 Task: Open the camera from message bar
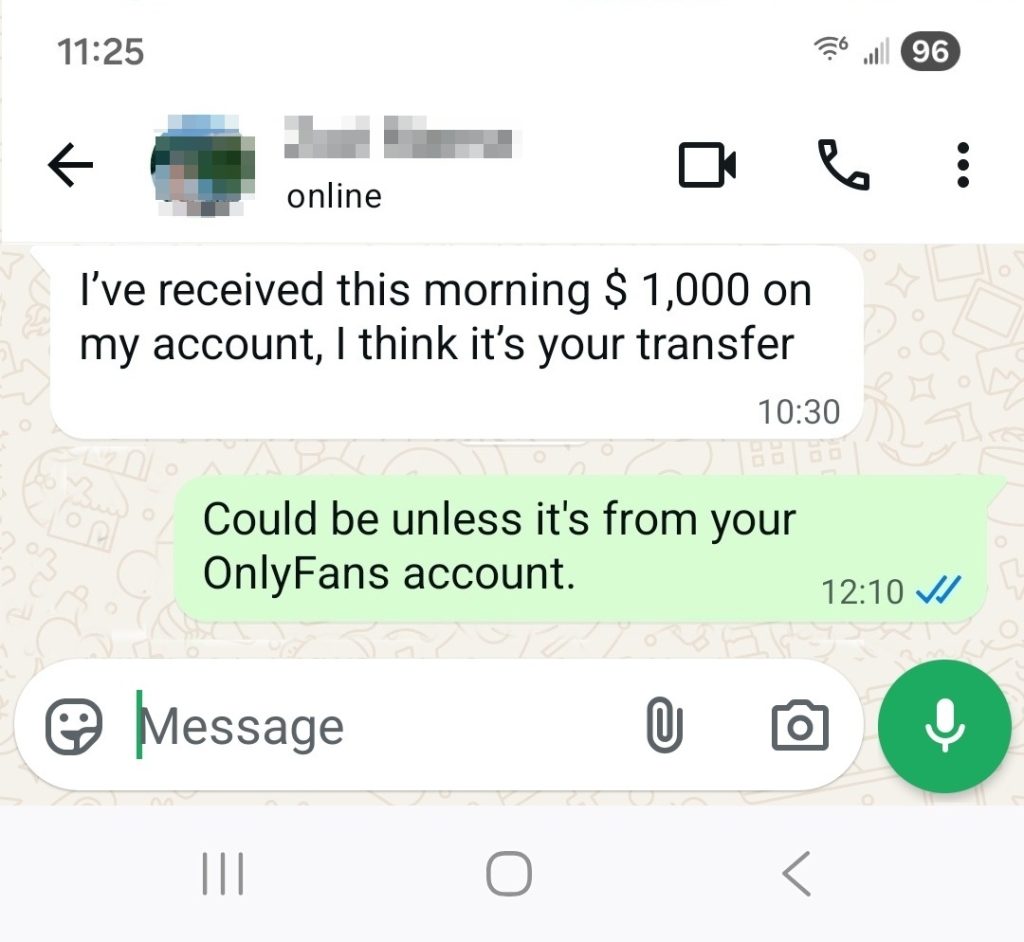(x=800, y=726)
